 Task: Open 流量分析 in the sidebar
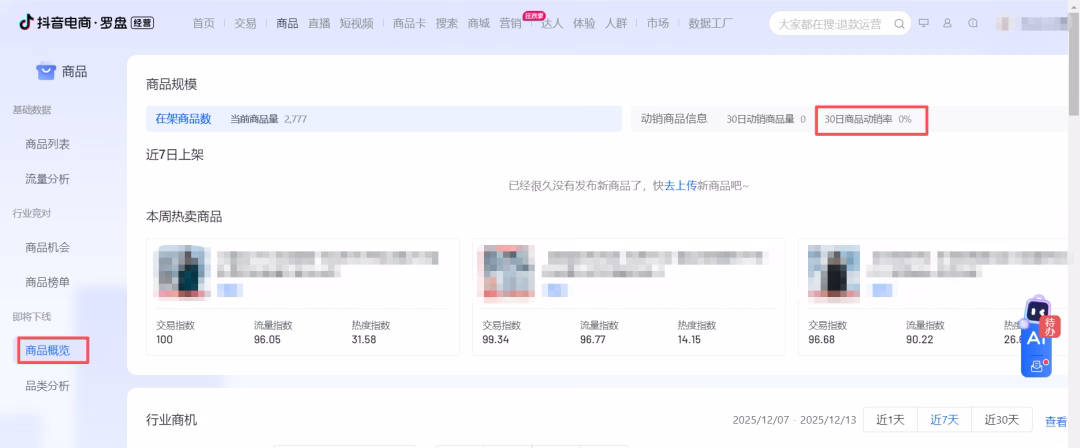coord(47,179)
